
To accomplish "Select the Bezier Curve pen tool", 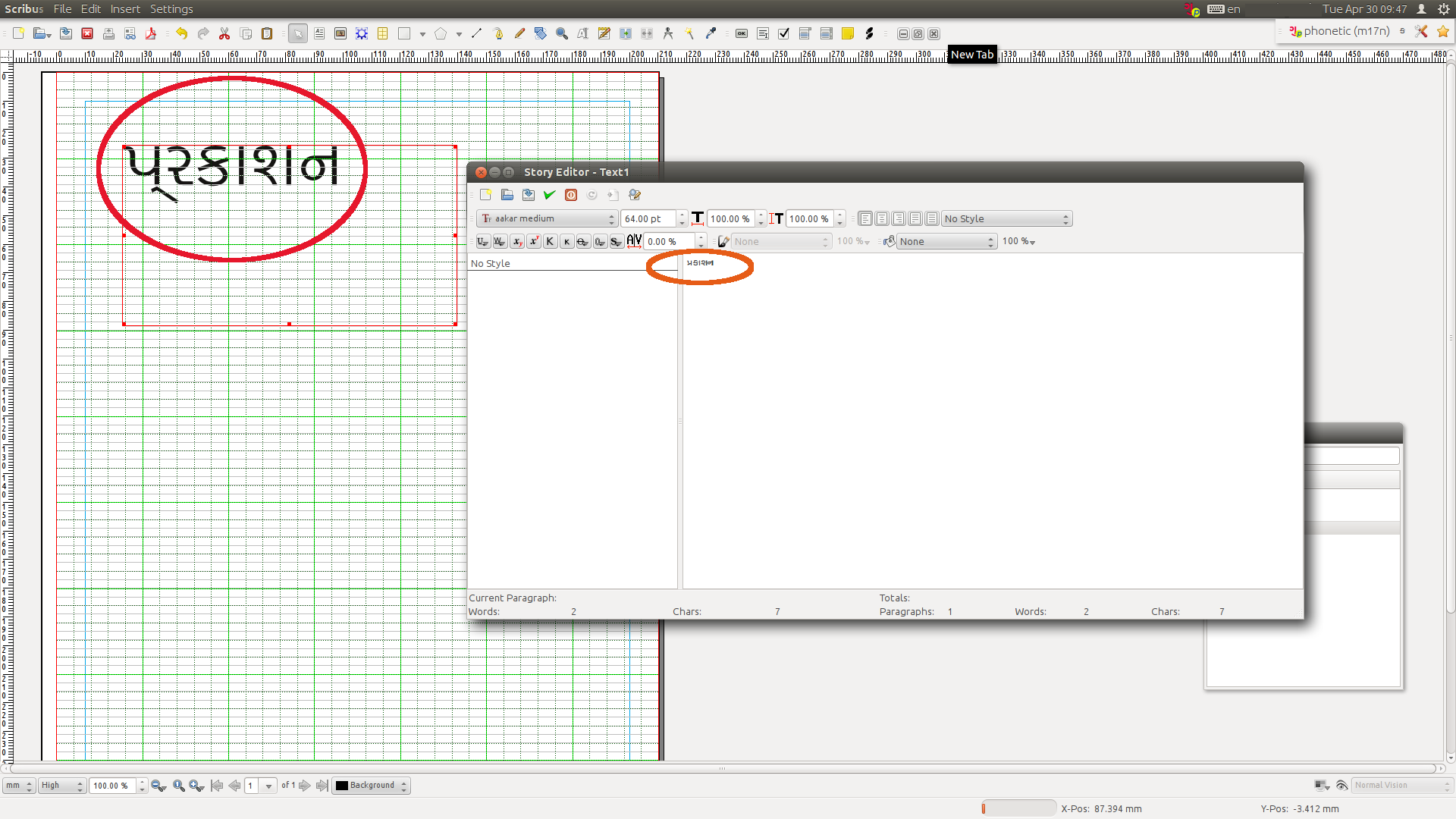I will [x=498, y=33].
